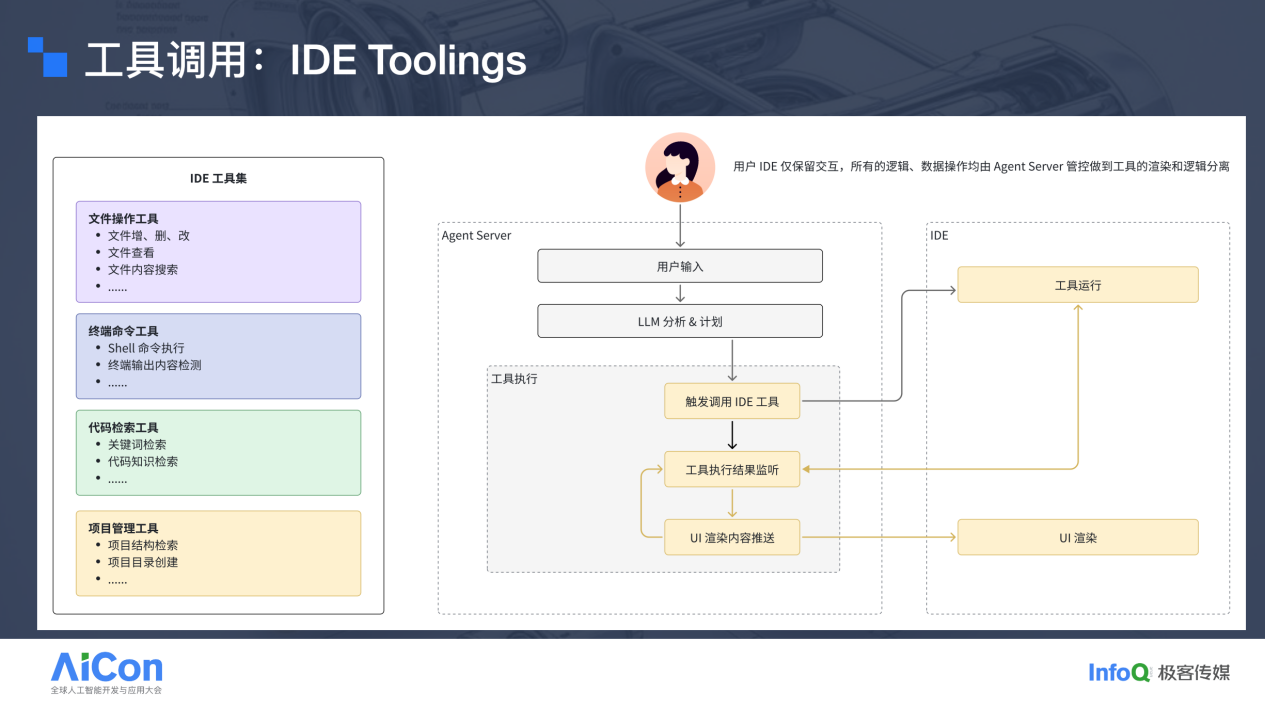Click the 终端命令工具 heading

[123, 330]
